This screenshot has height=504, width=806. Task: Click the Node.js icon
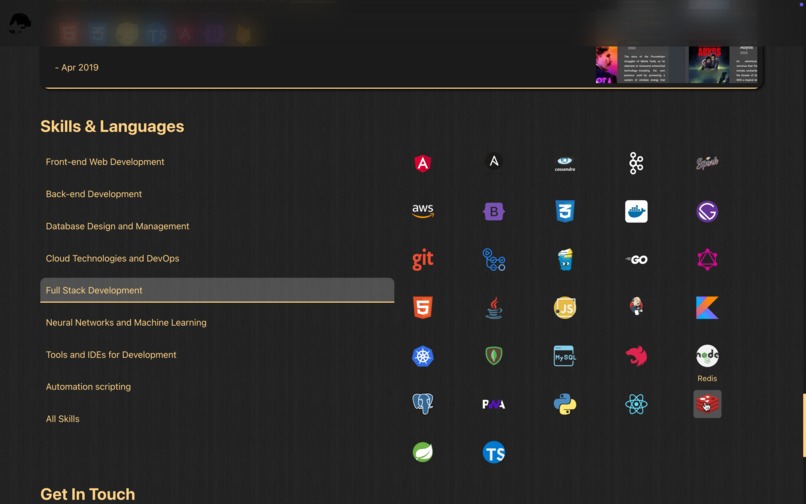pyautogui.click(x=707, y=356)
